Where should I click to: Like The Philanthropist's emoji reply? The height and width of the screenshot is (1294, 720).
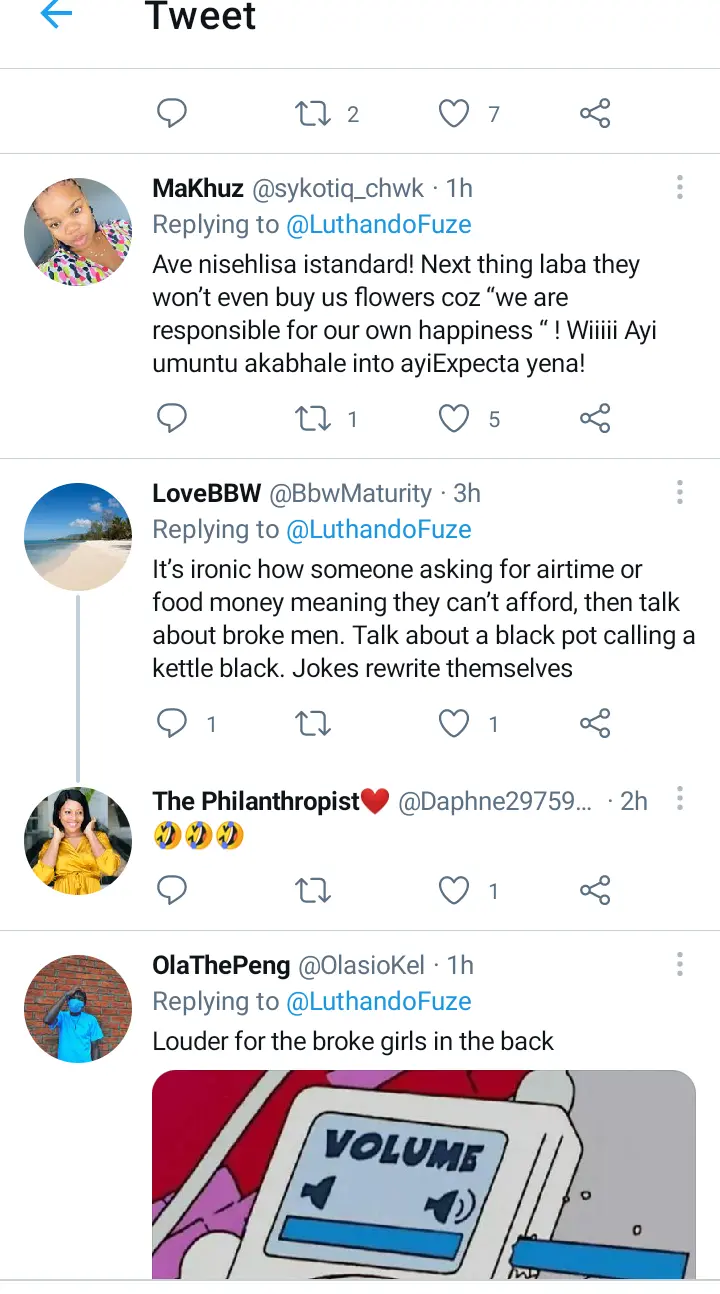[455, 890]
